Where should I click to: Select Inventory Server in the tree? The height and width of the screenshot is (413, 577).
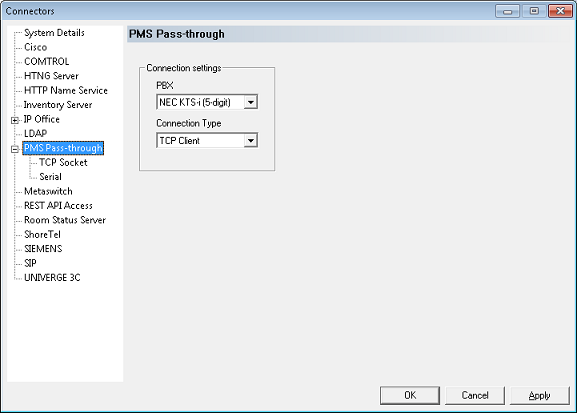58,105
